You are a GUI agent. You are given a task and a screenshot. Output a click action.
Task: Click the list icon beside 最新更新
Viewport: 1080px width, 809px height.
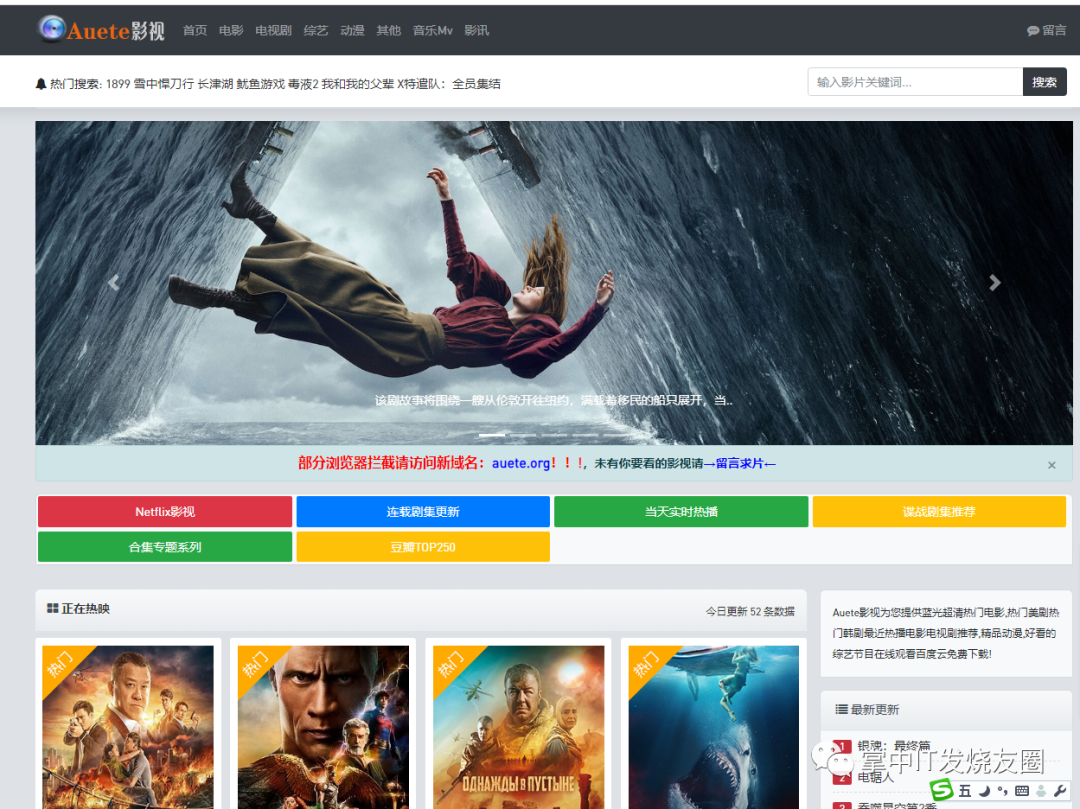841,709
